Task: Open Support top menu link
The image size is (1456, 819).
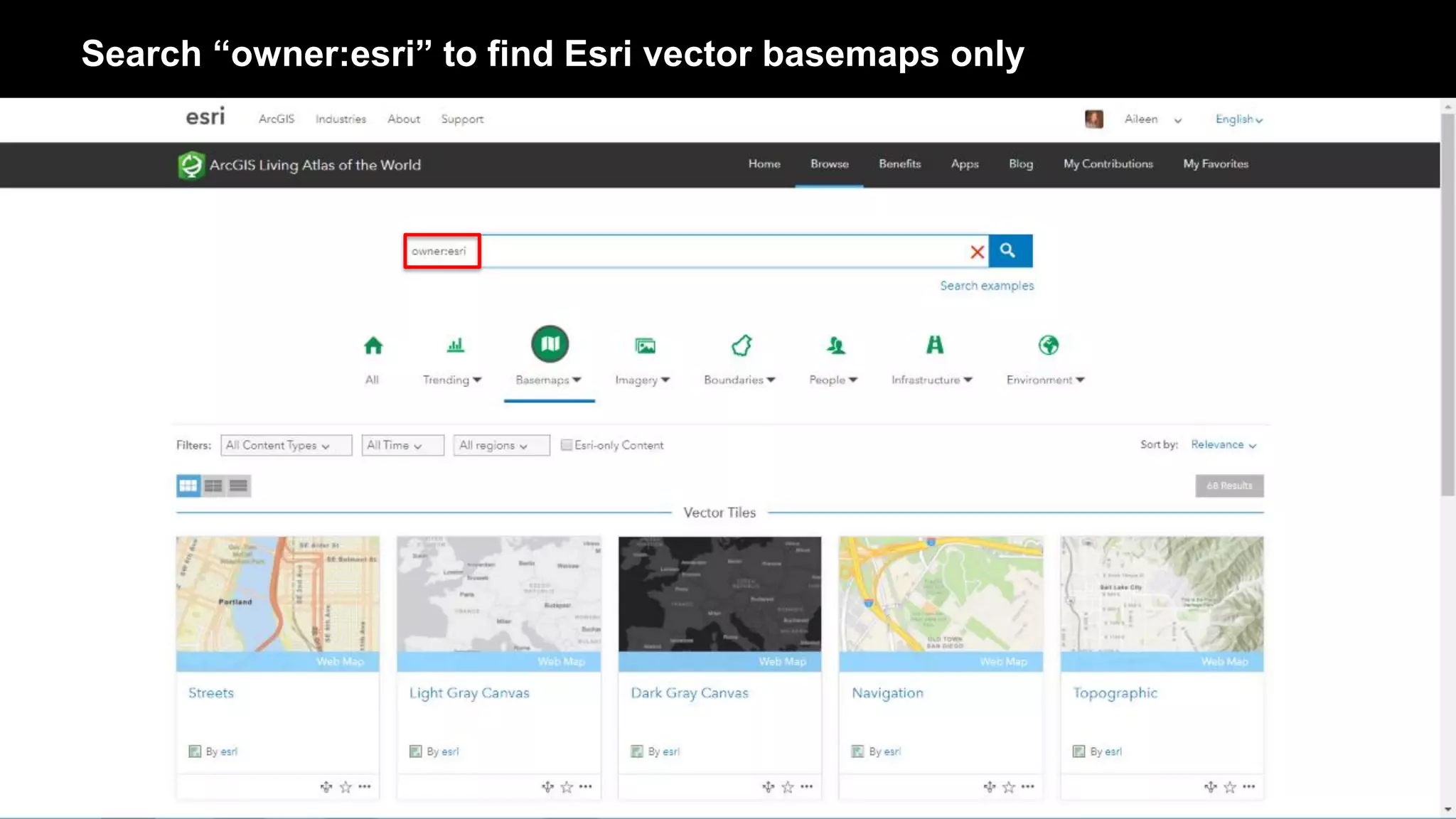Action: pos(462,119)
